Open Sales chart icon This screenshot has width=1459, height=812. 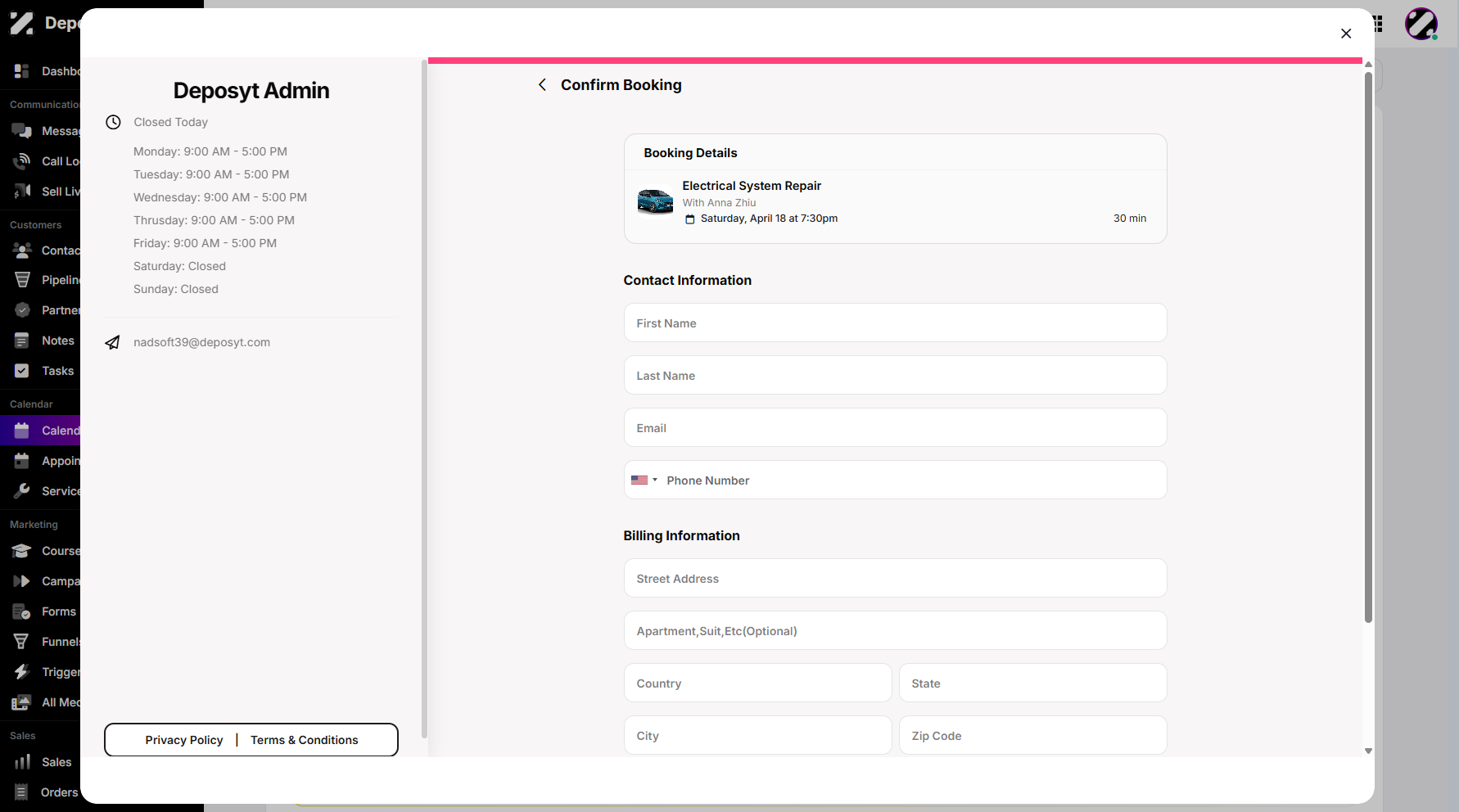tap(22, 762)
